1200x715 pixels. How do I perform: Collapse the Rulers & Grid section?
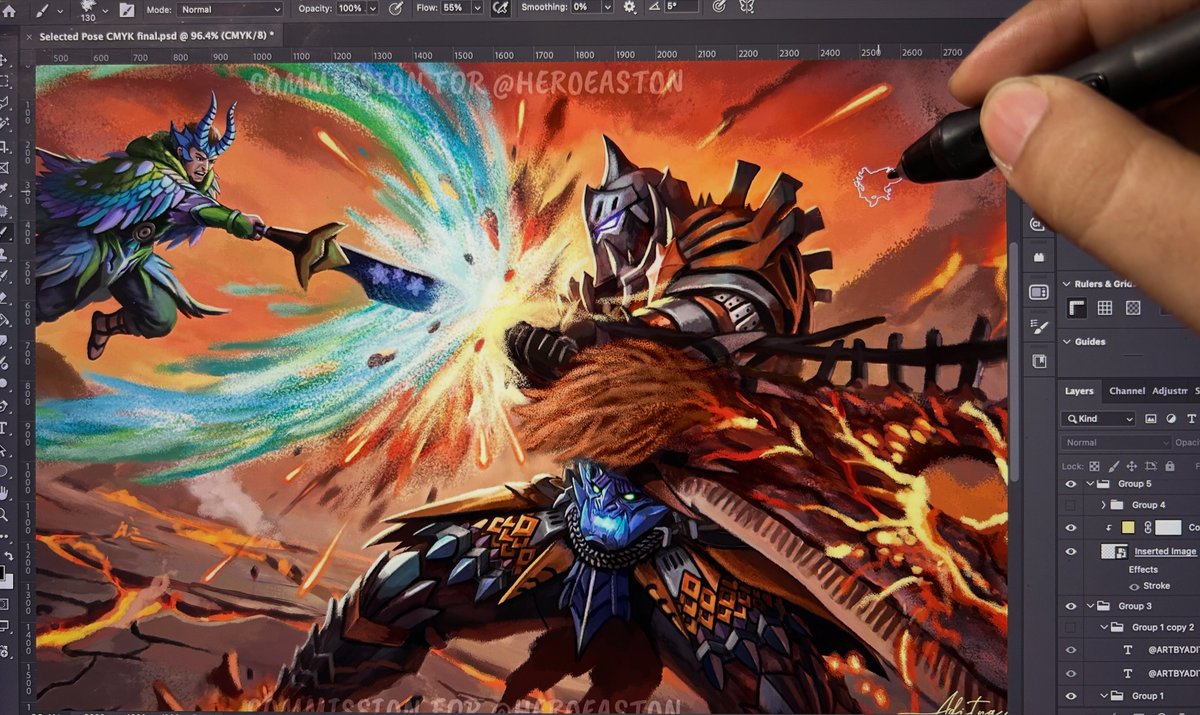point(1066,284)
